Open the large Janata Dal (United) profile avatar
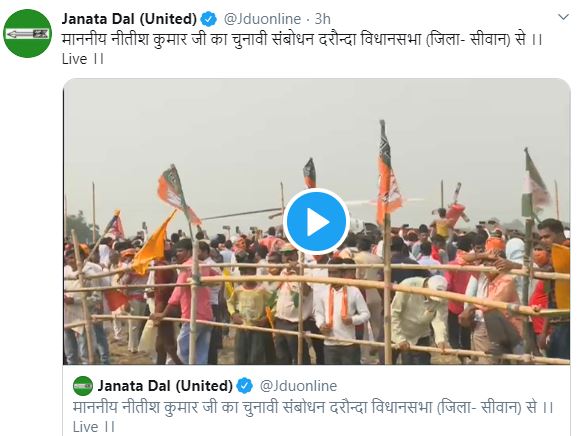 click(28, 34)
